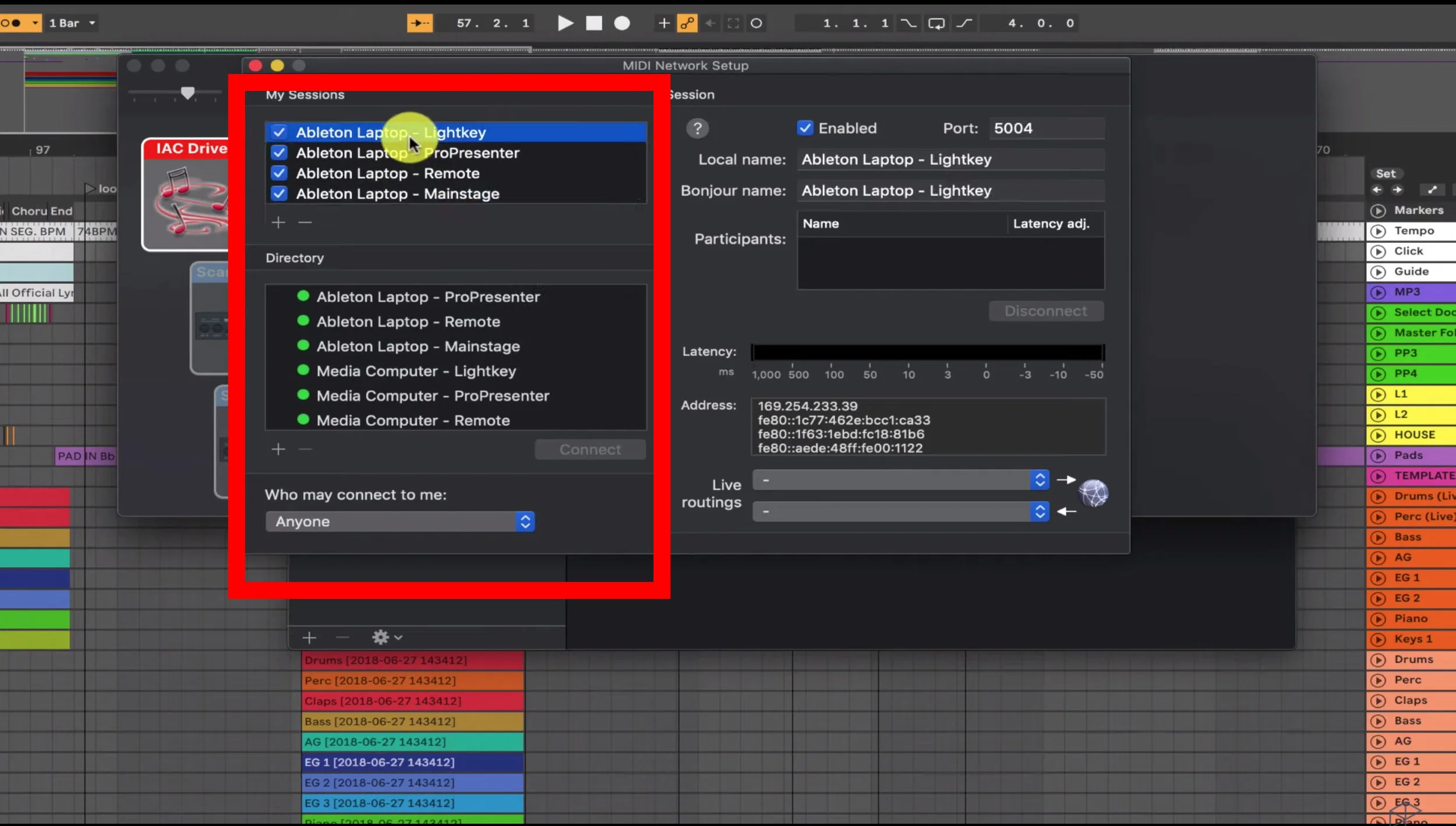Toggle the Follow playback icon
The width and height of the screenshot is (1456, 826).
419,23
